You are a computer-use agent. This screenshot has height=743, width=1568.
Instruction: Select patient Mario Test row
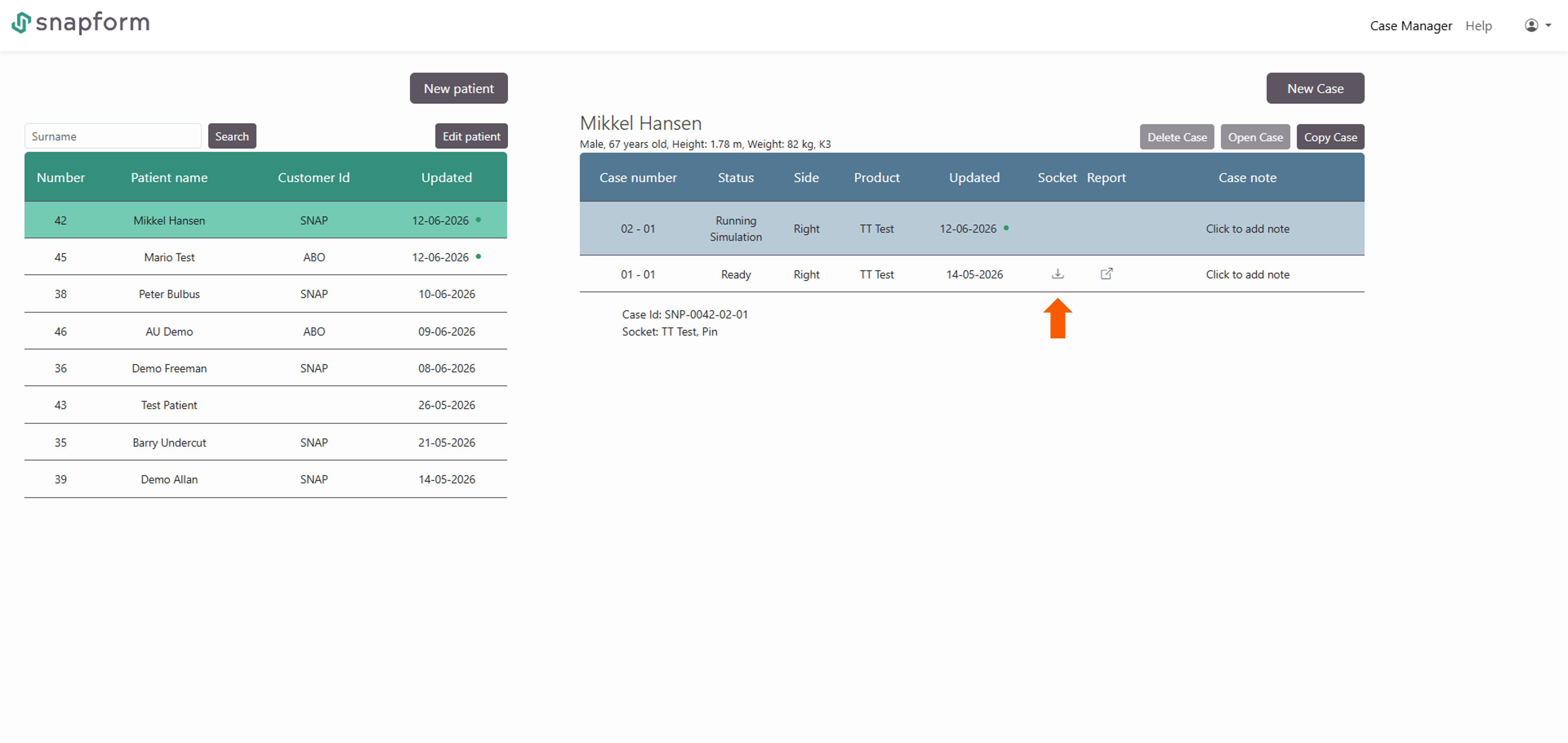(x=265, y=257)
